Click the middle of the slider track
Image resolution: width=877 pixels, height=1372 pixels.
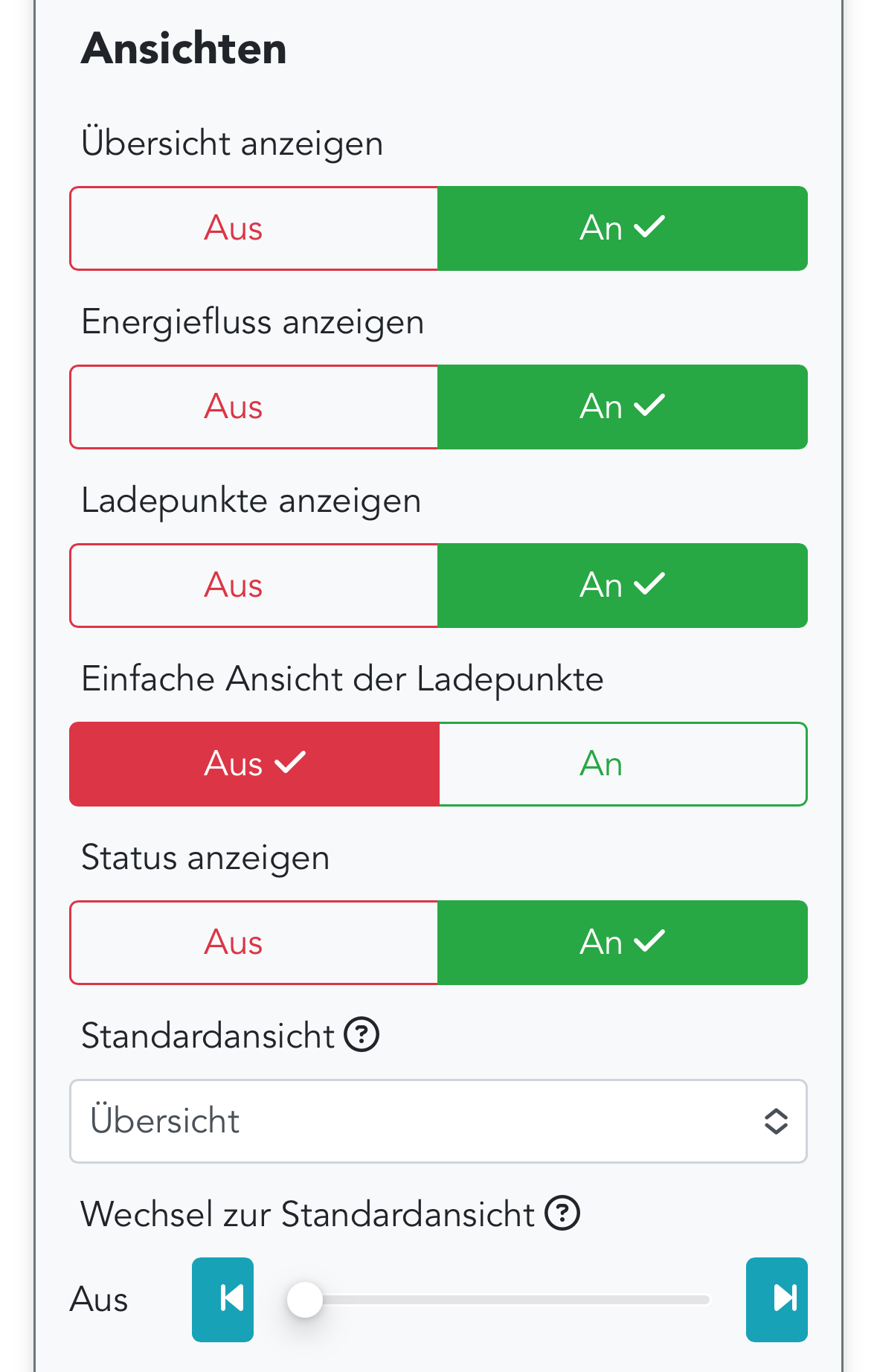tap(499, 1300)
